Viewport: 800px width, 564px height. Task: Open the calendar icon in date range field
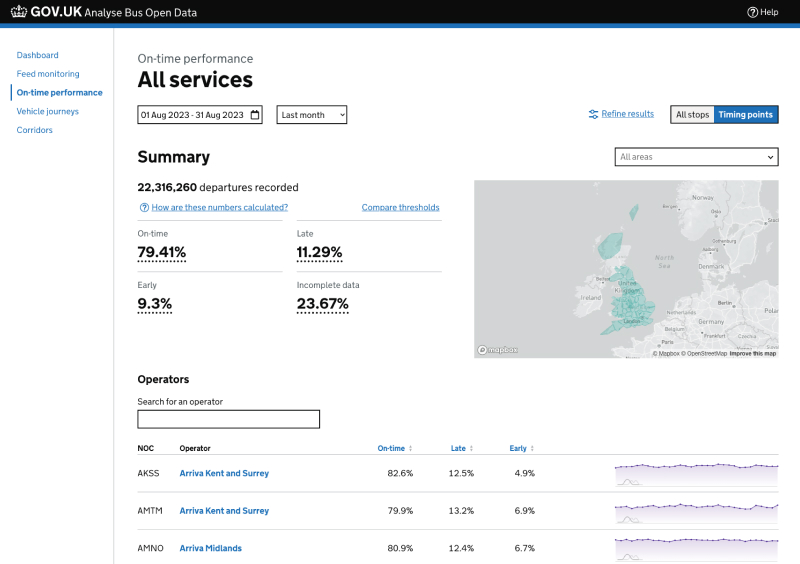(x=255, y=115)
